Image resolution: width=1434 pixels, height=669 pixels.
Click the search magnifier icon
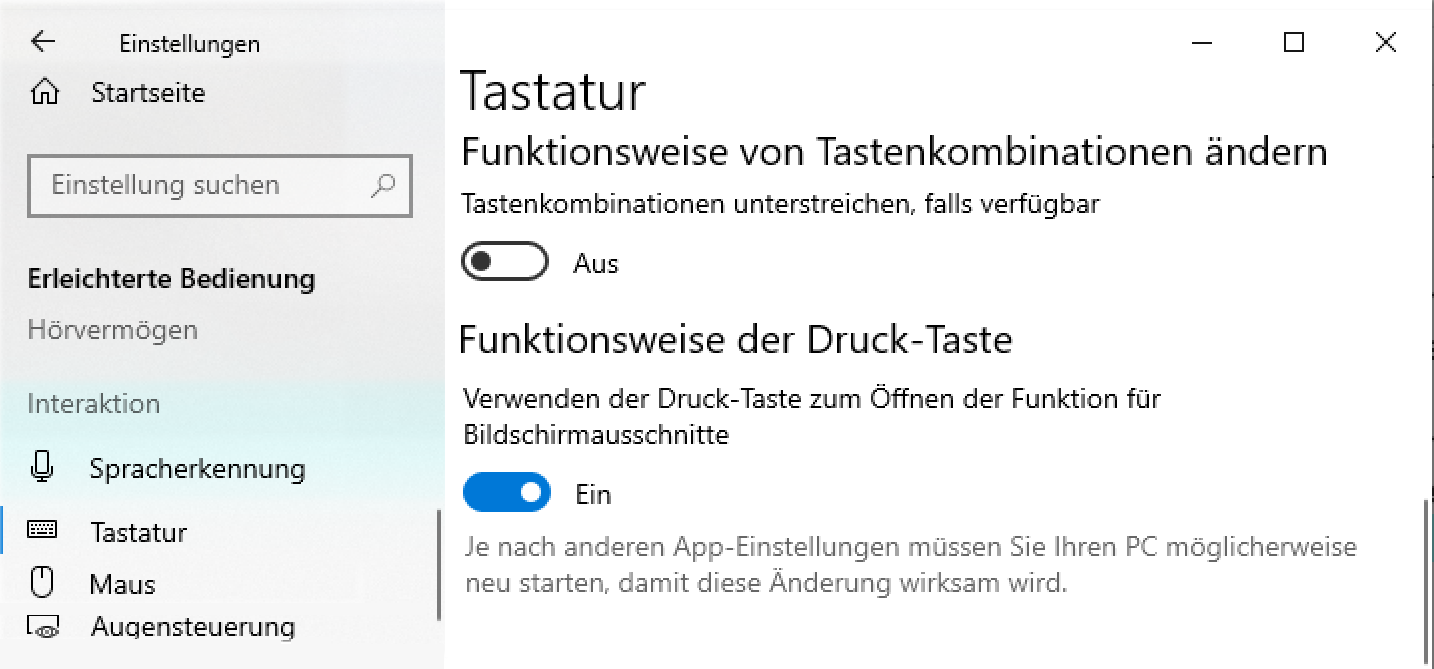(x=382, y=185)
